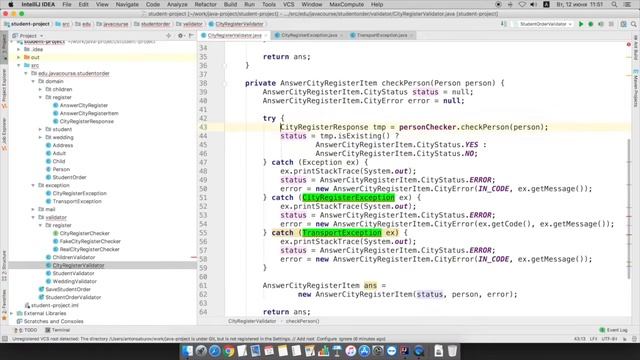Toggle the Ant Build side panel
The width and height of the screenshot is (640, 360).
[636, 47]
